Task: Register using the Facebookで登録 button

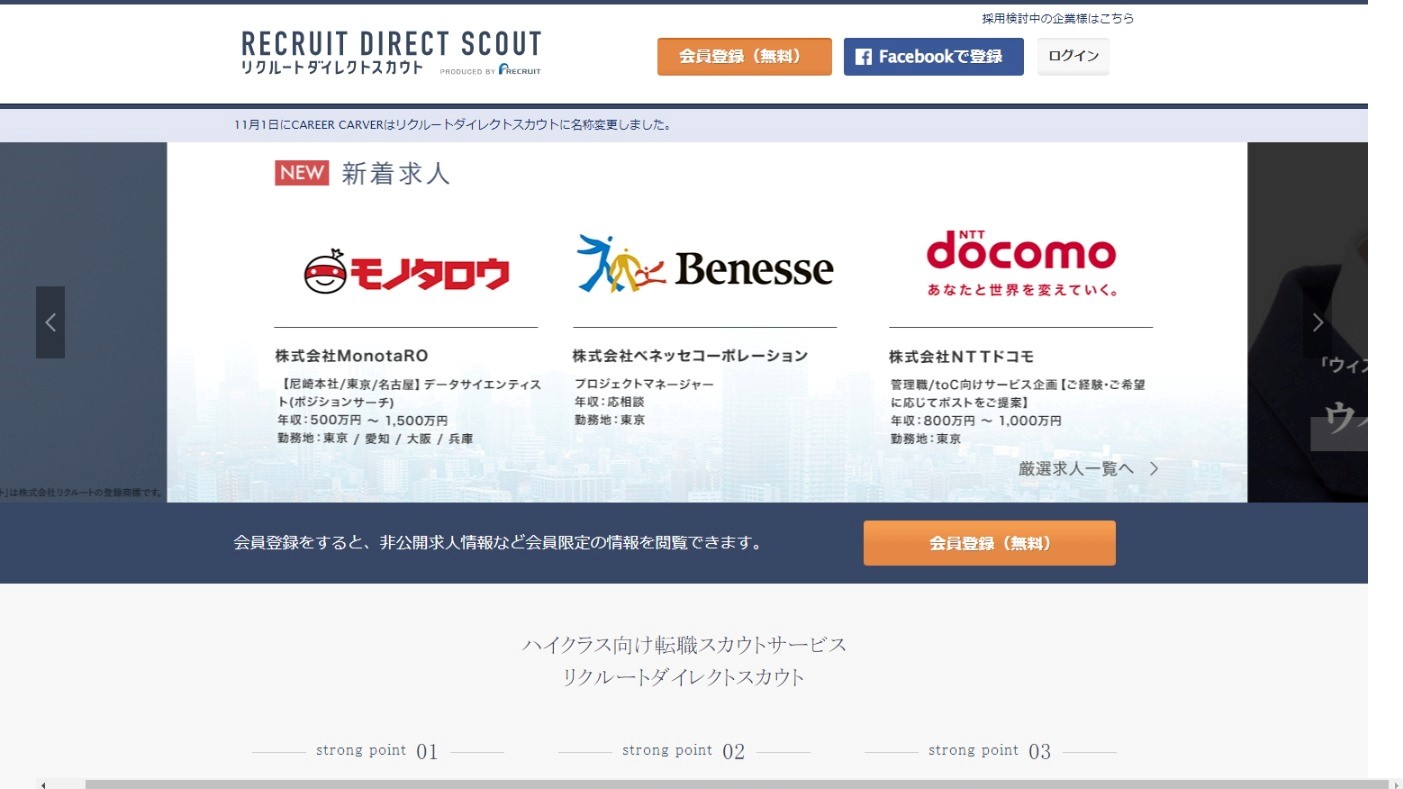Action: (933, 57)
